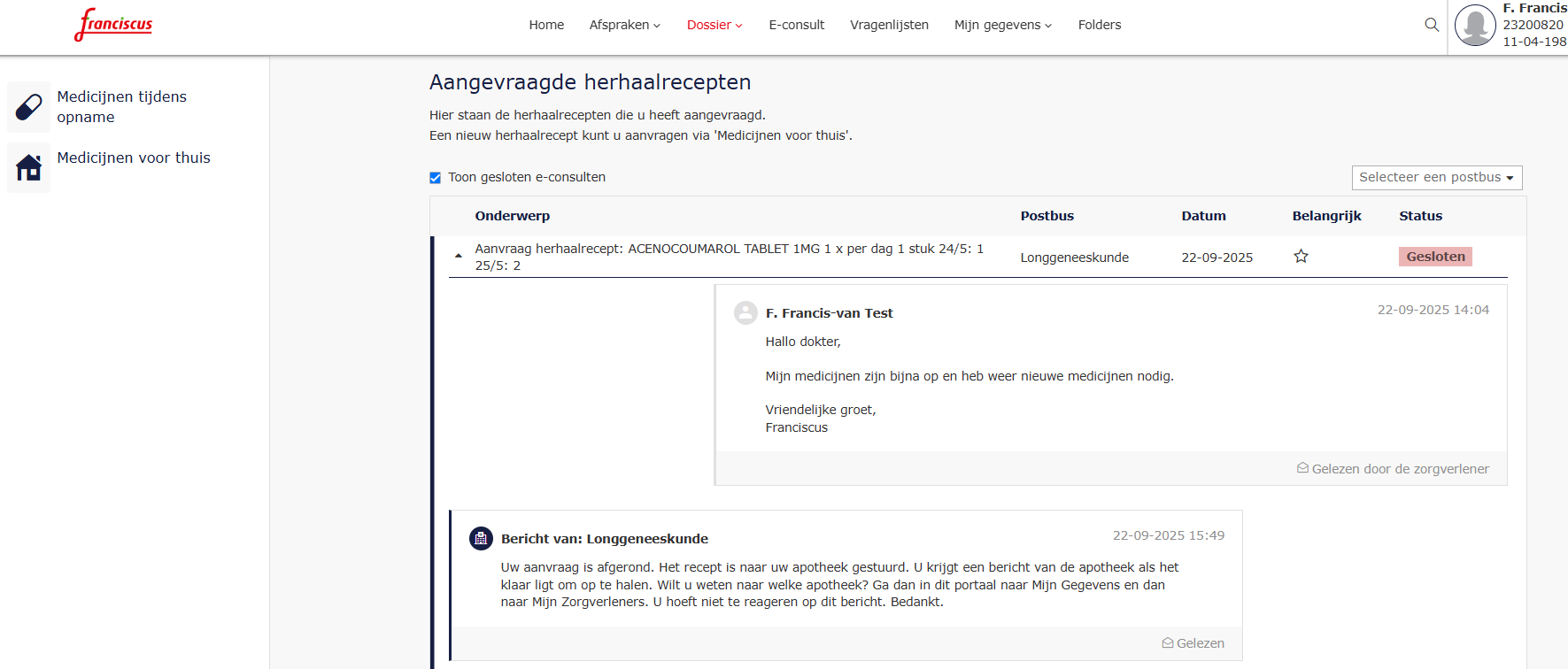Viewport: 1568px width, 669px height.
Task: Click the Gesloten status badge
Action: pos(1435,257)
